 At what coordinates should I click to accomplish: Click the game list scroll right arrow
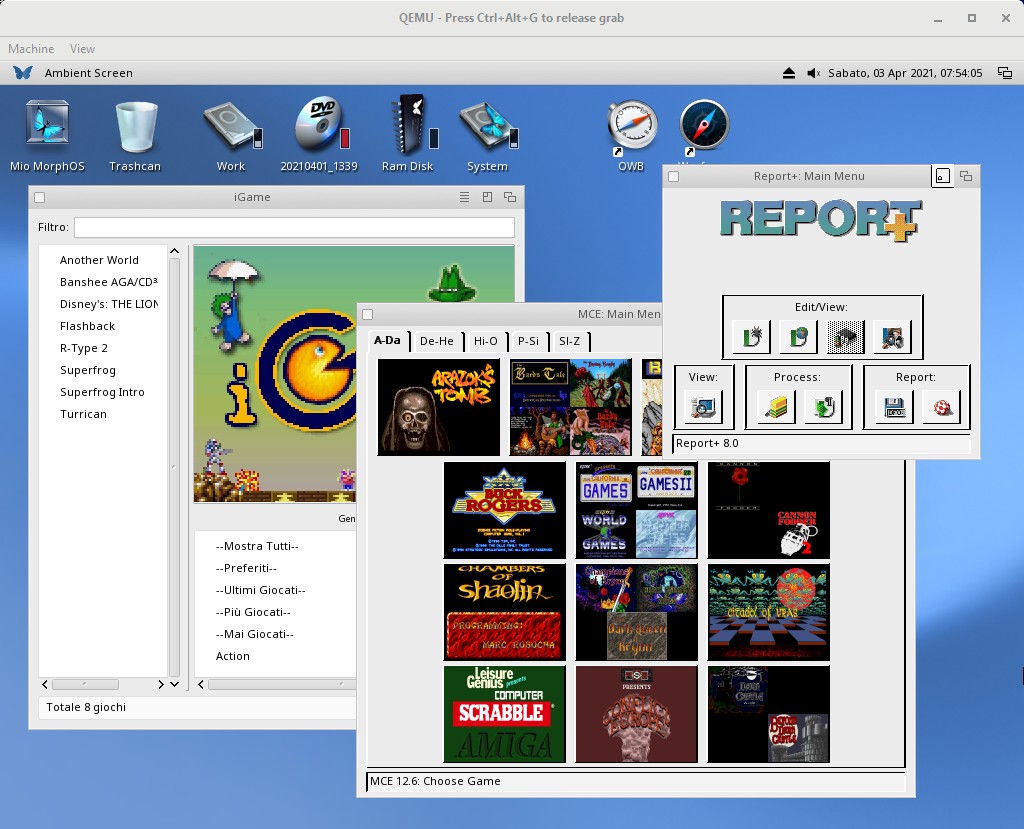click(x=161, y=685)
